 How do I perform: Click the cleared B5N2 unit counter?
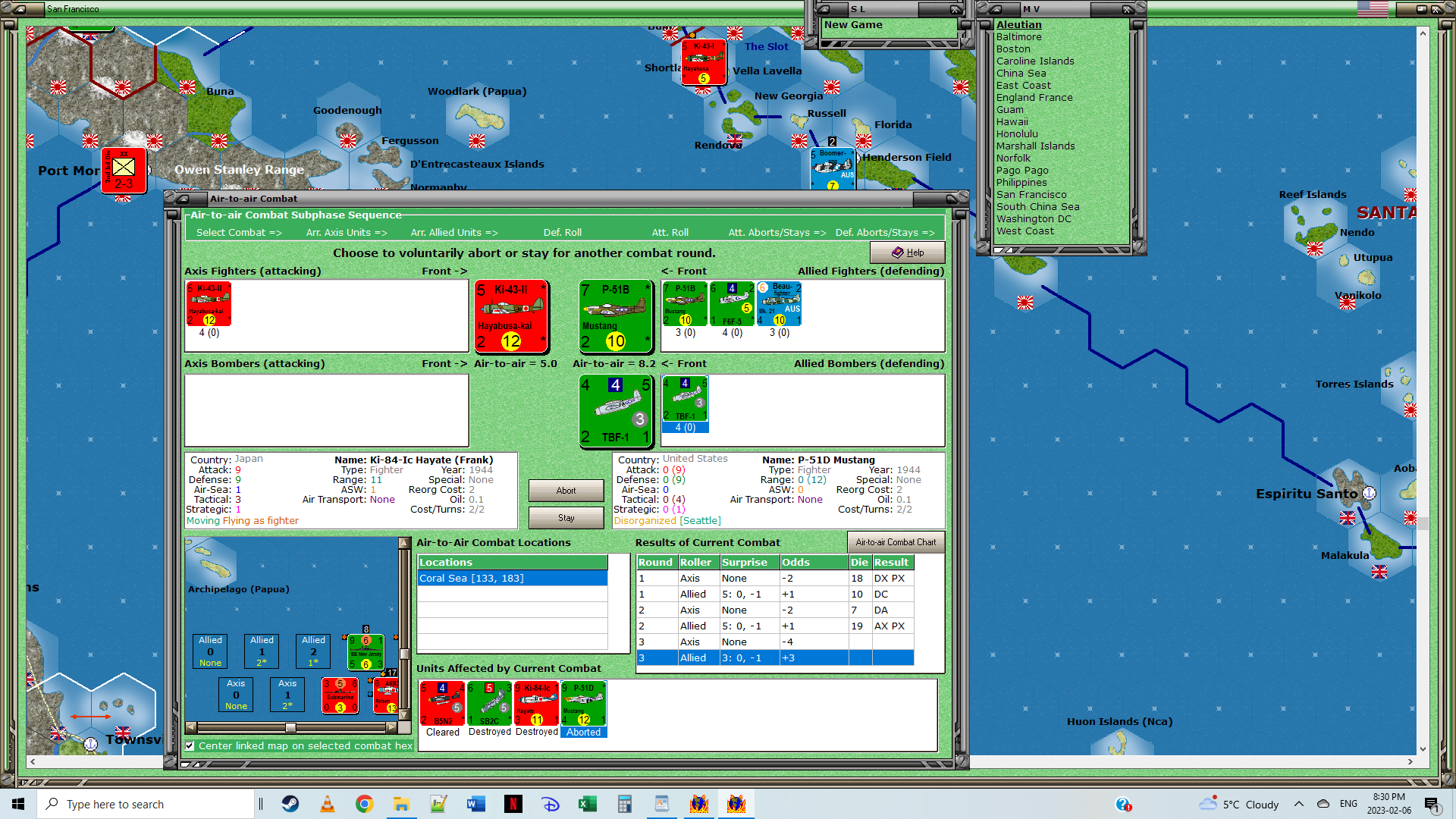click(442, 703)
